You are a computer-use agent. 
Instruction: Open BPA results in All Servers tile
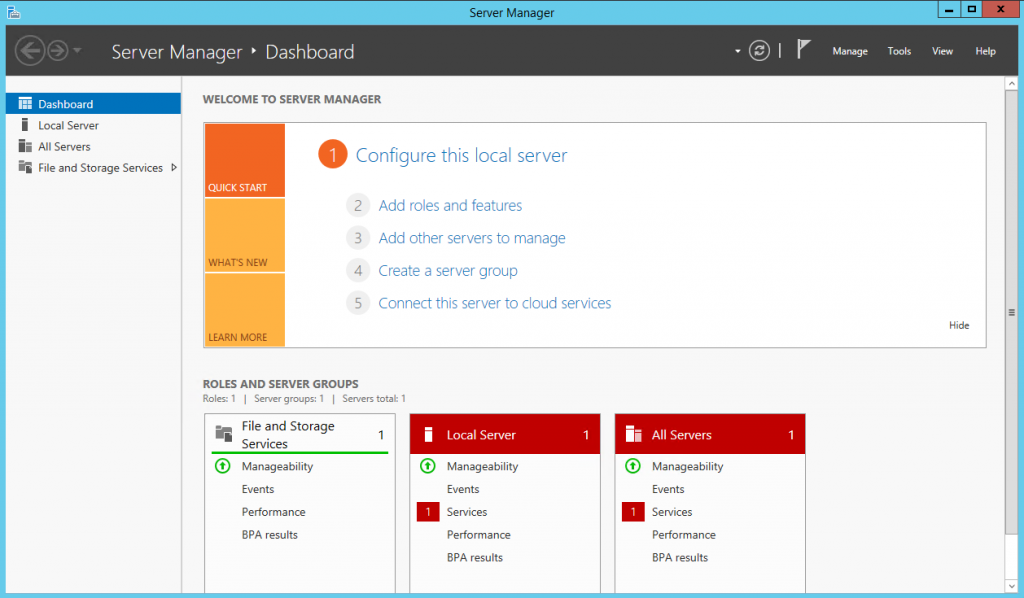(x=679, y=558)
